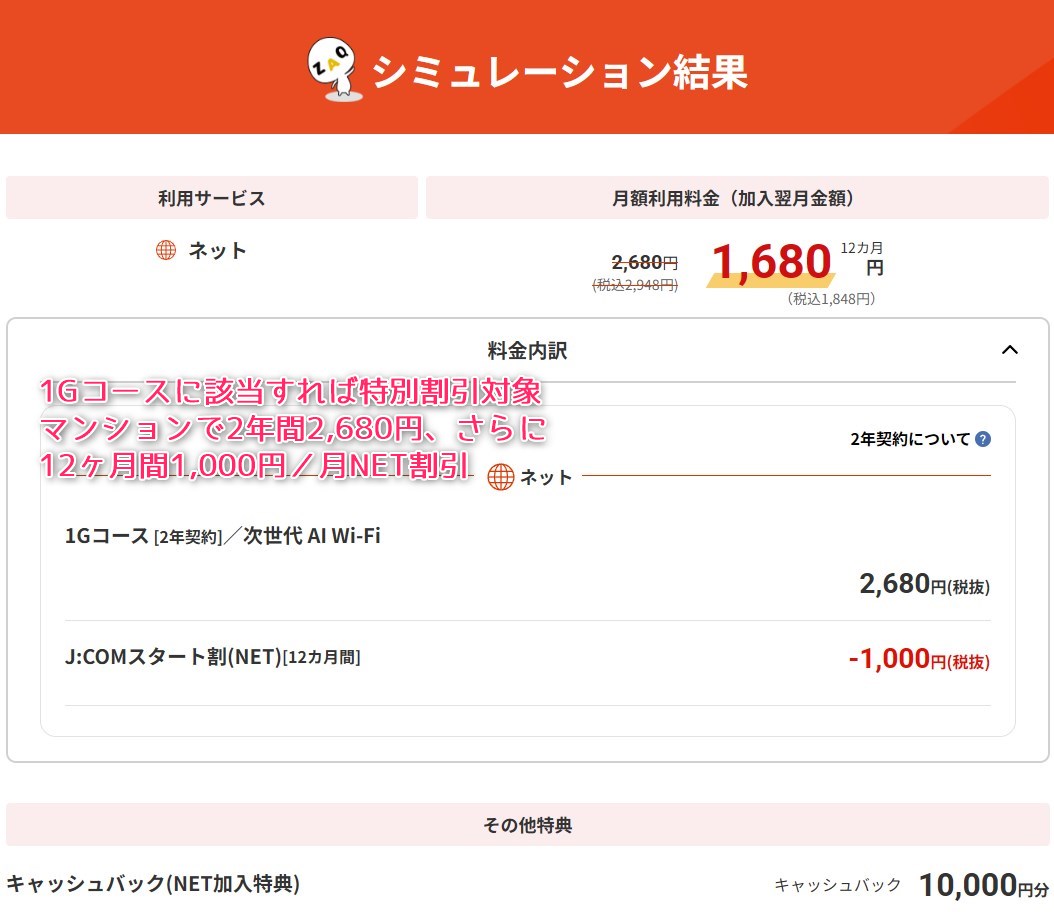Click the crossed-out 2,680円 original price
This screenshot has height=912, width=1054.
(x=644, y=263)
